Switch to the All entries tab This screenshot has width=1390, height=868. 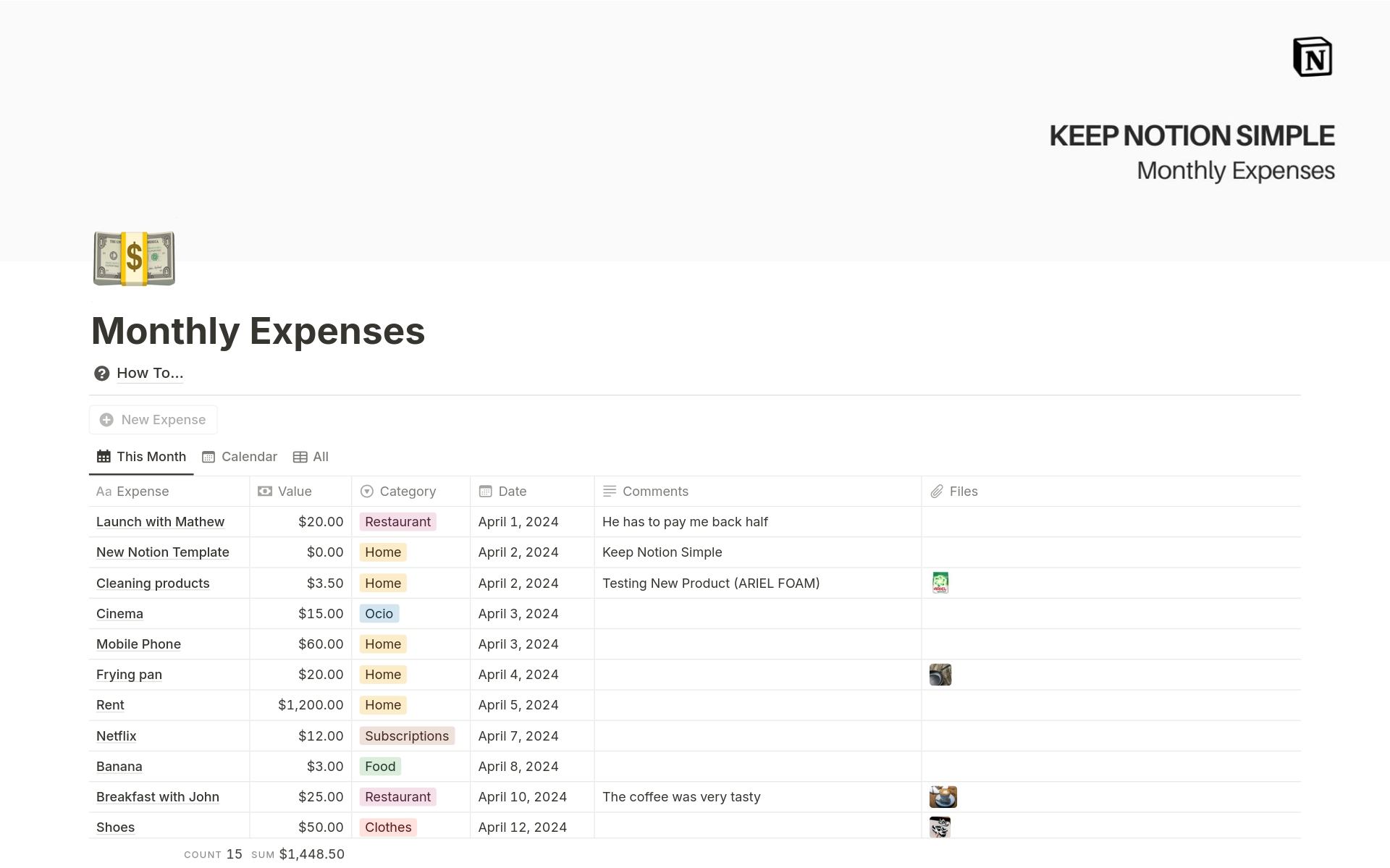pyautogui.click(x=319, y=456)
